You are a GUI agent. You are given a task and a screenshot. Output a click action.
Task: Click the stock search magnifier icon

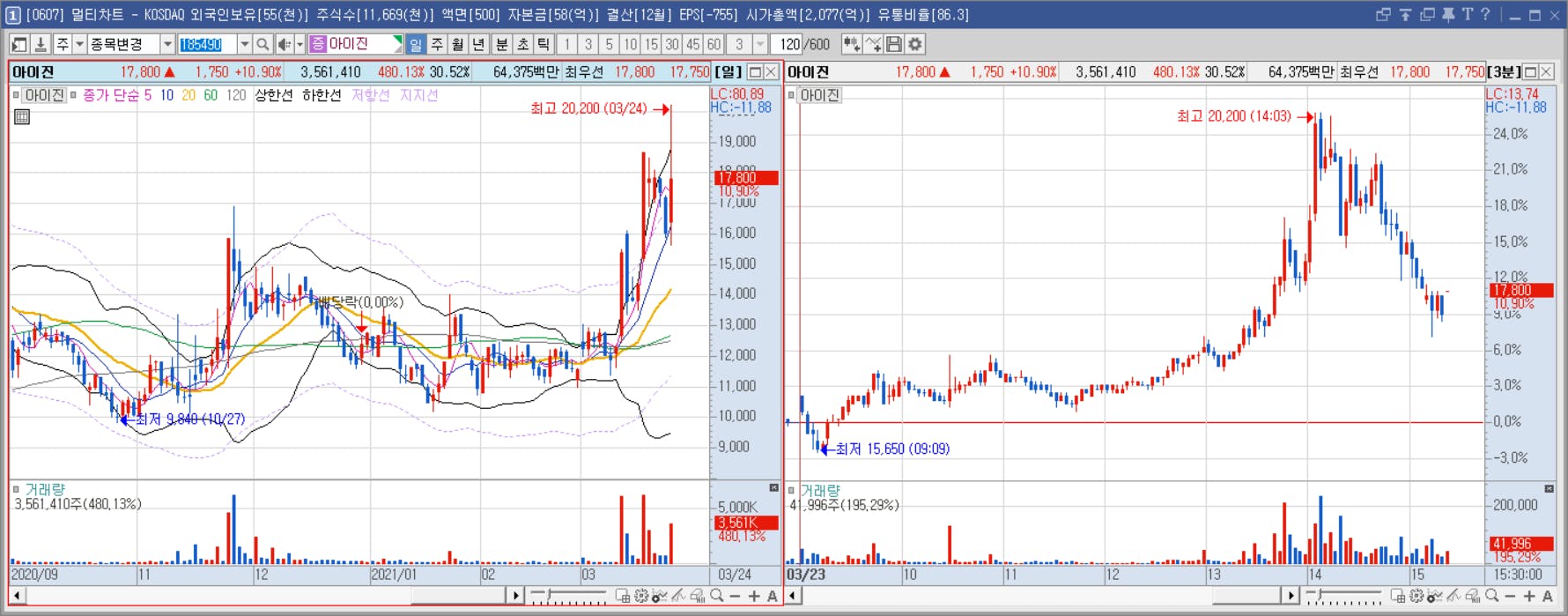263,44
